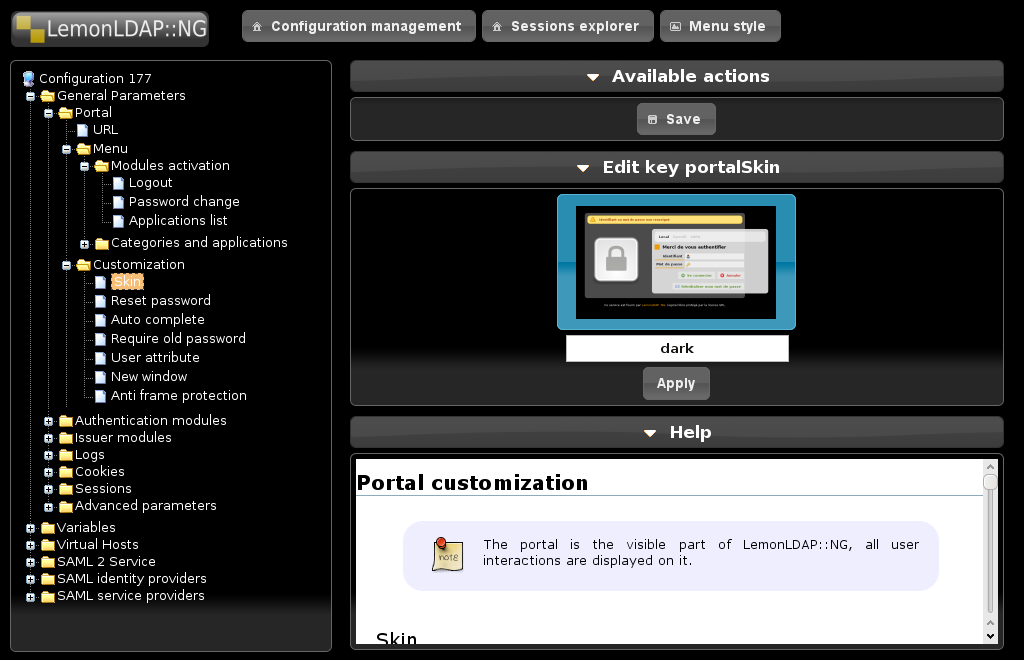Screen dimensions: 1024x660
Task: Expand the Advanced parameters node
Action: tap(48, 507)
